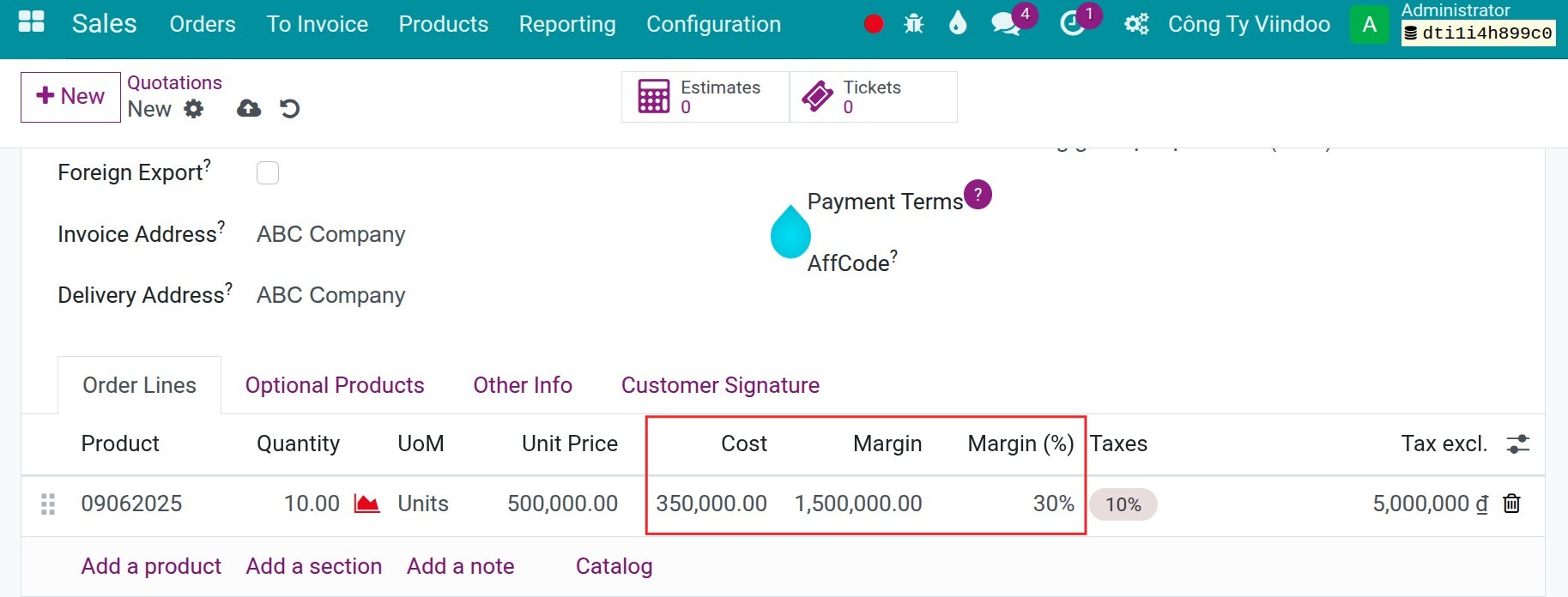Open the gear actions menu beside New
Viewport: 1568px width, 597px height.
[194, 109]
